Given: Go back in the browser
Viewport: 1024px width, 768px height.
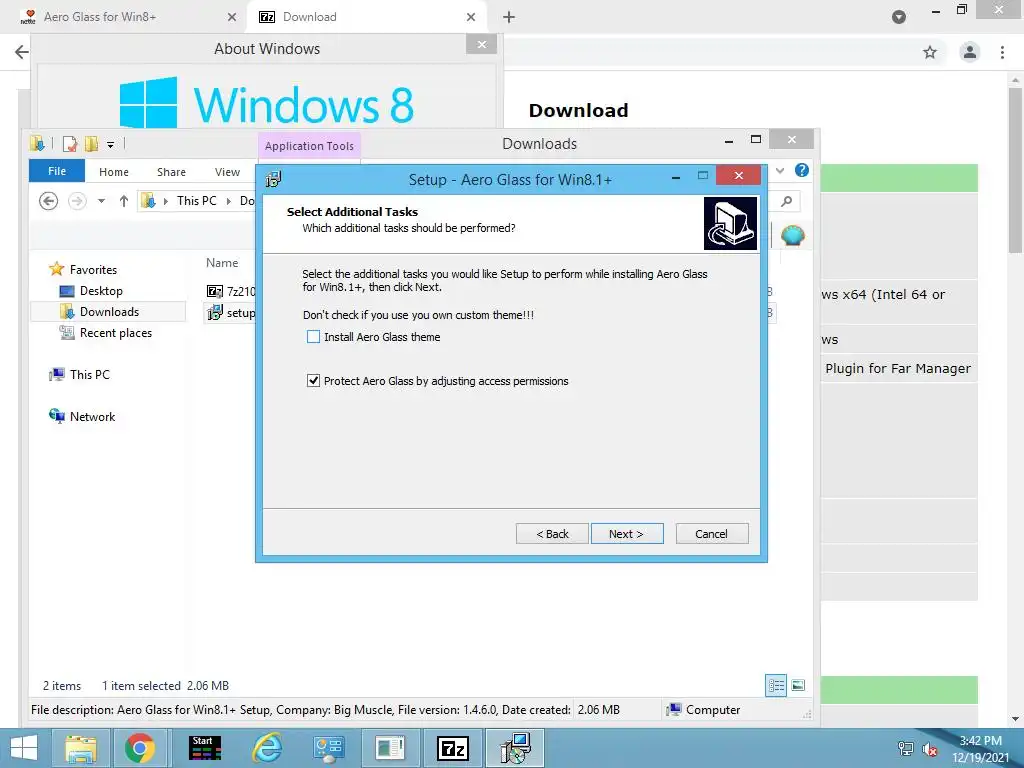Looking at the screenshot, I should [22, 52].
